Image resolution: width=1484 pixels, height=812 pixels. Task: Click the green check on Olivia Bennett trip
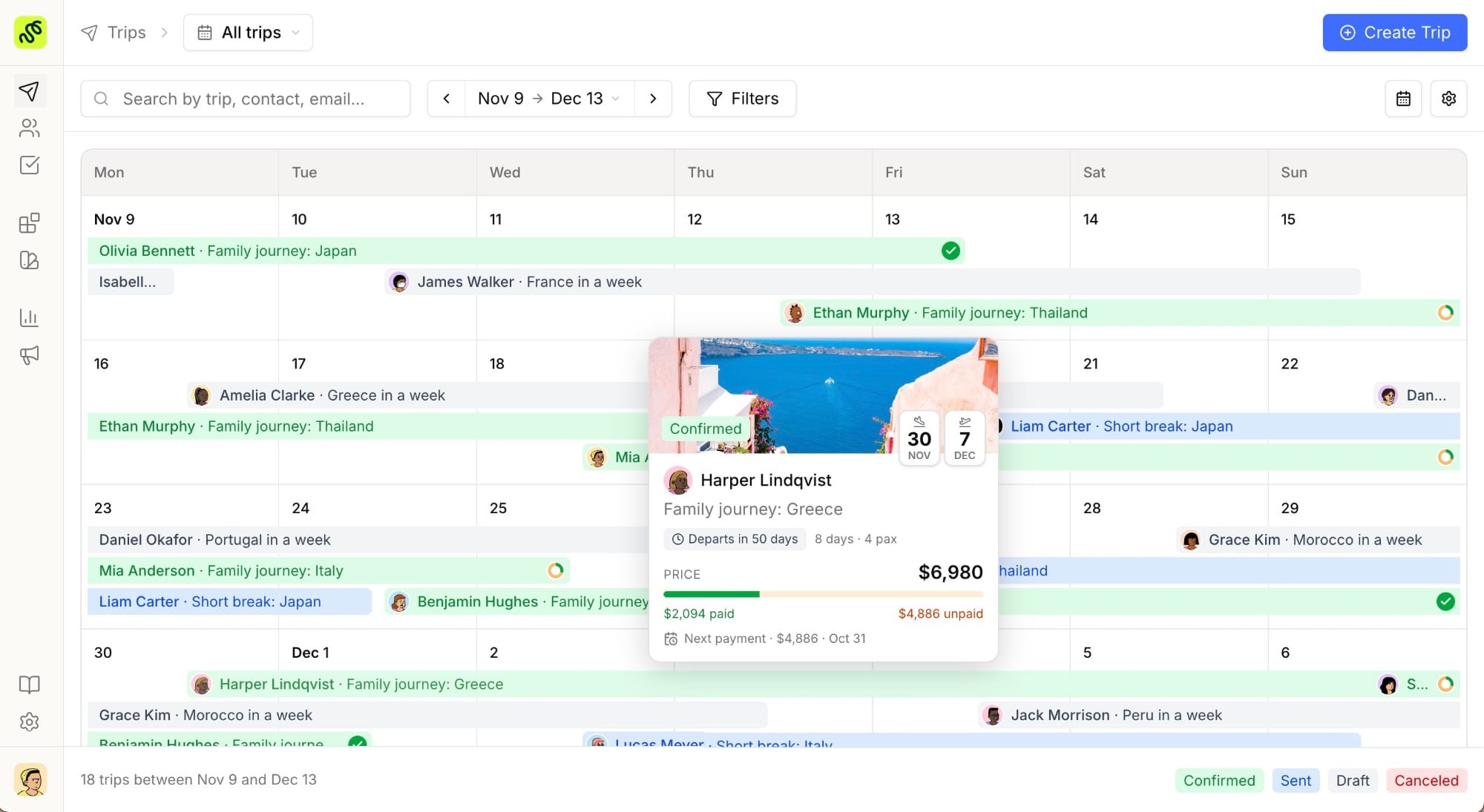[951, 251]
